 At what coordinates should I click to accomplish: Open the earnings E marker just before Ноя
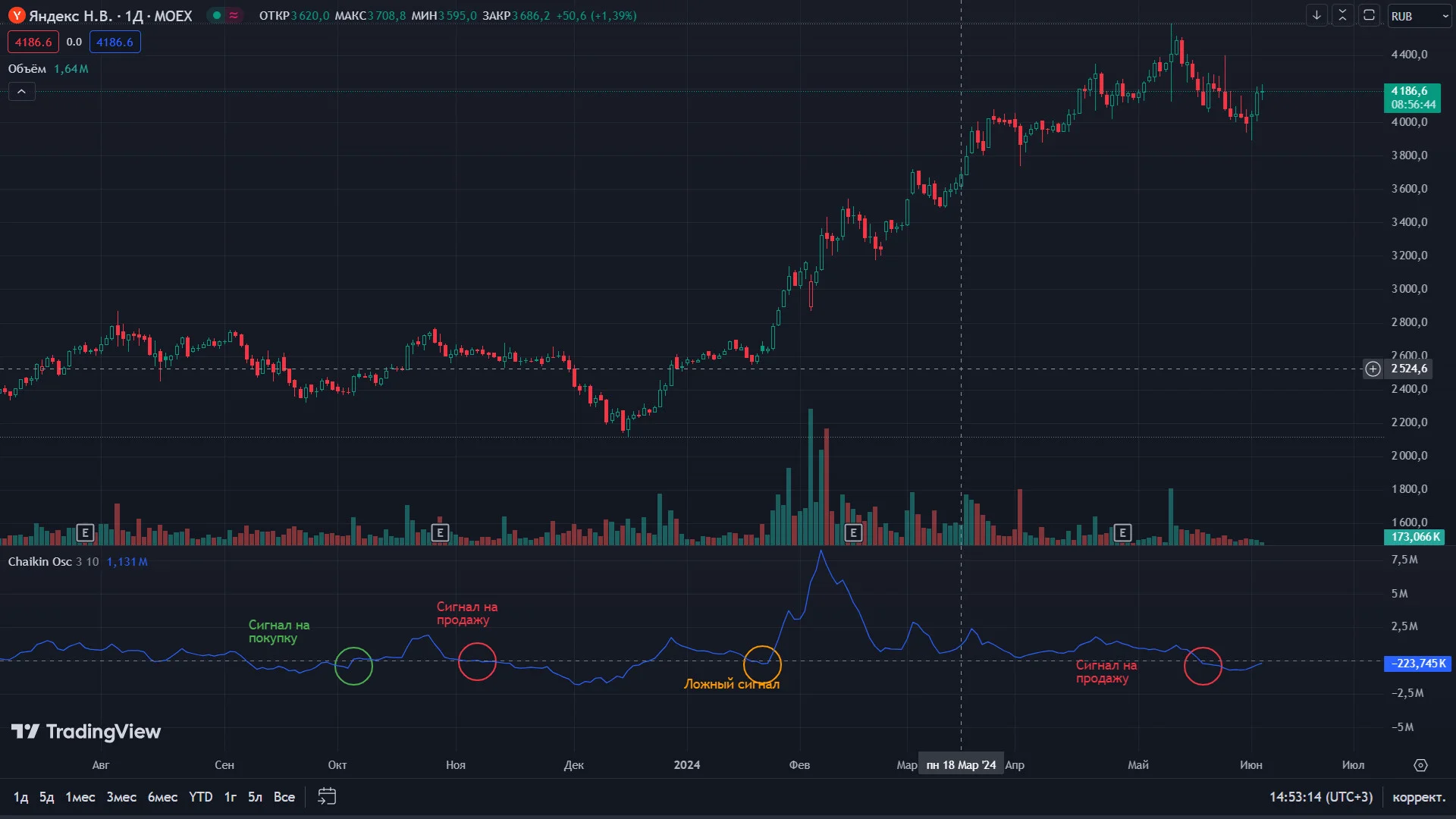pos(440,533)
